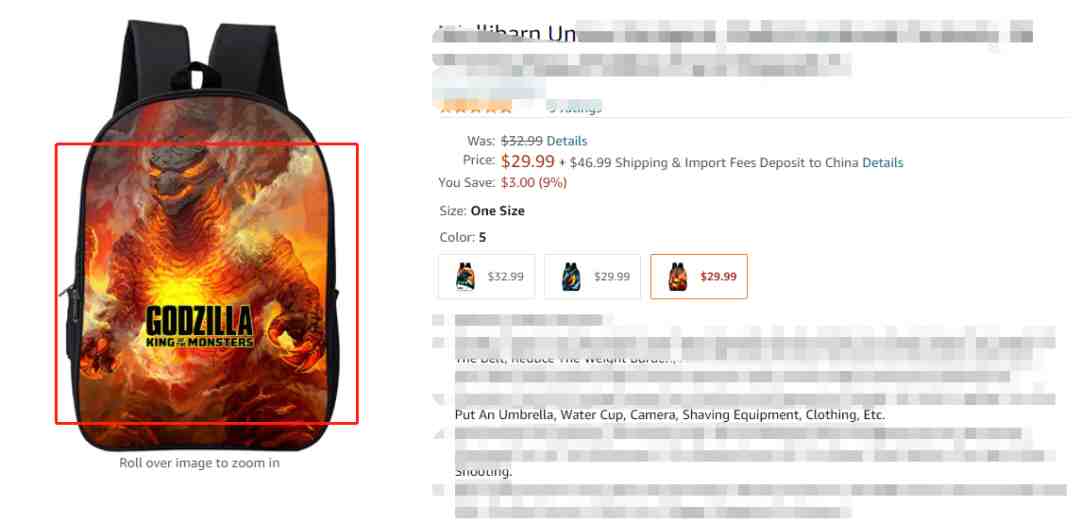This screenshot has width=1080, height=523.
Task: Click the backpack's top carry handle loop
Action: click(x=195, y=74)
